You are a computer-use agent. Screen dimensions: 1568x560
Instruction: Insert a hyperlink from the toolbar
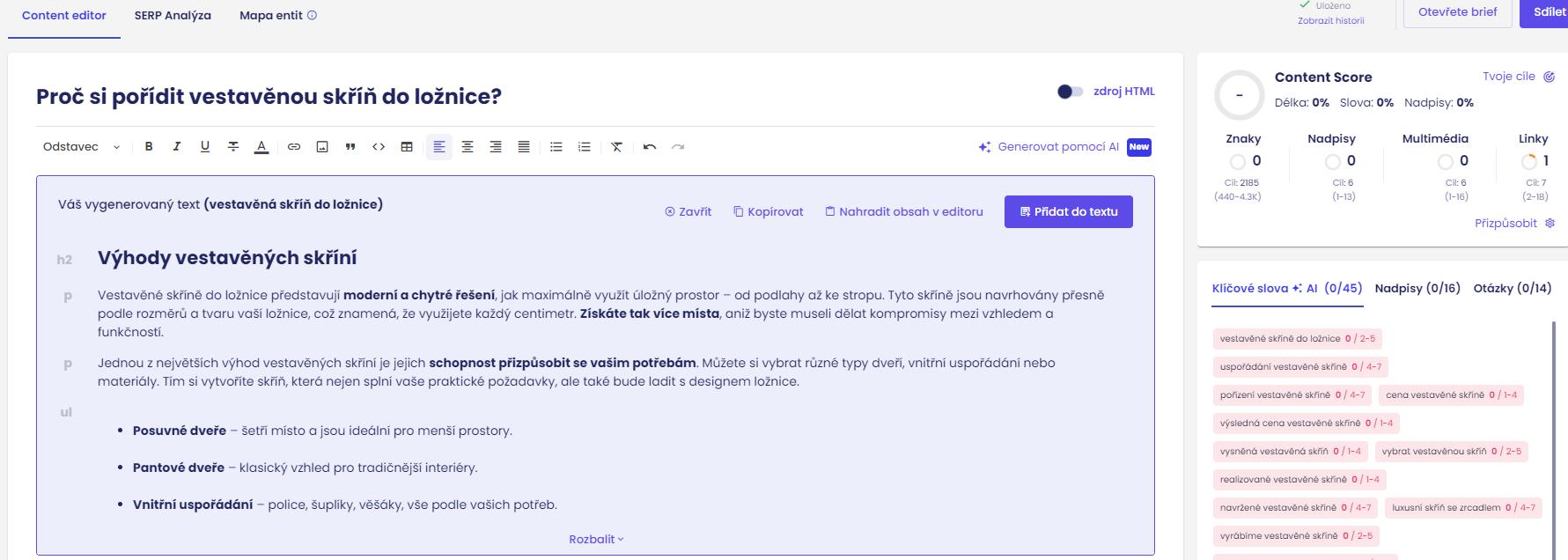pos(294,147)
